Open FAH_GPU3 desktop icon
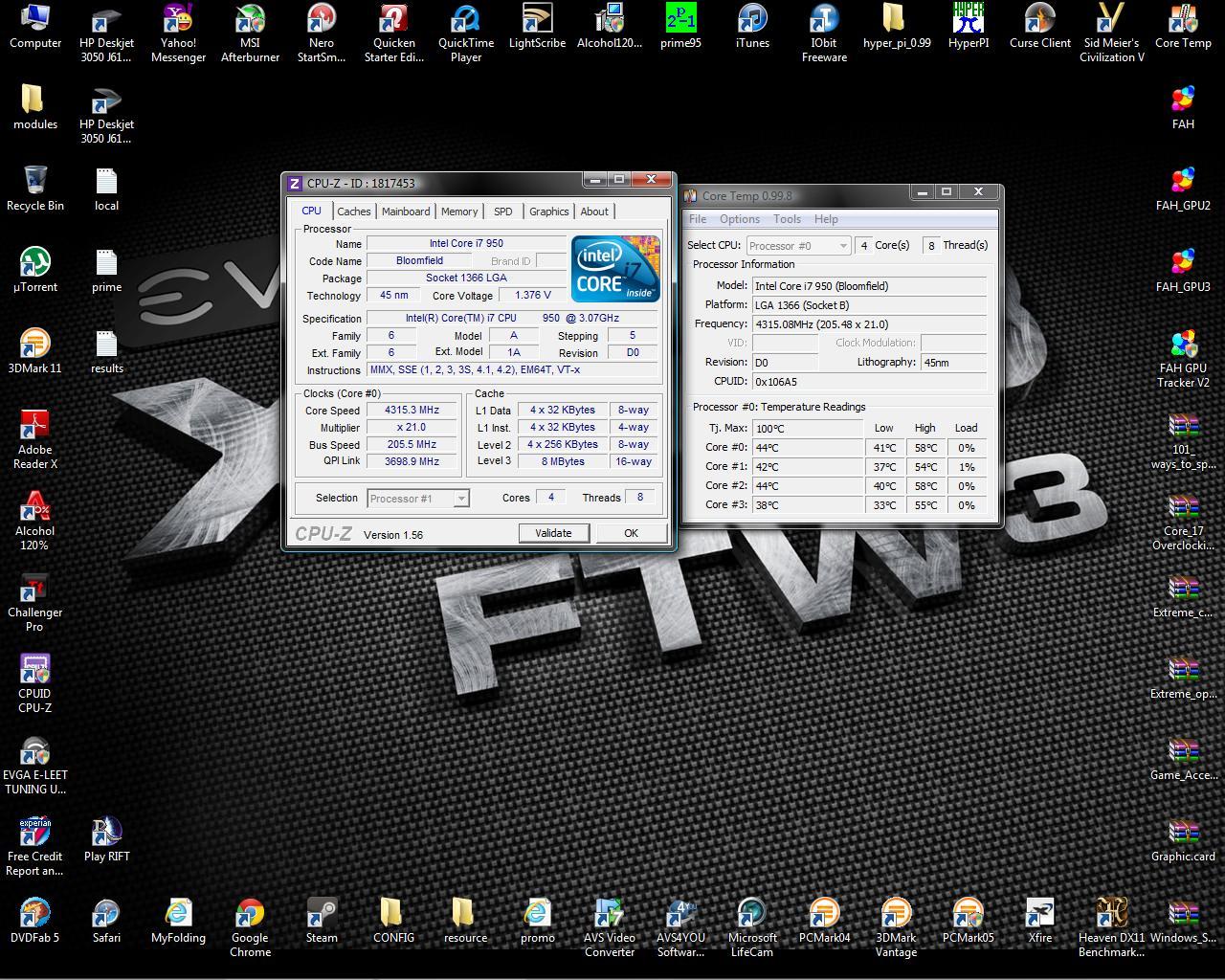This screenshot has width=1225, height=980. point(1183,271)
